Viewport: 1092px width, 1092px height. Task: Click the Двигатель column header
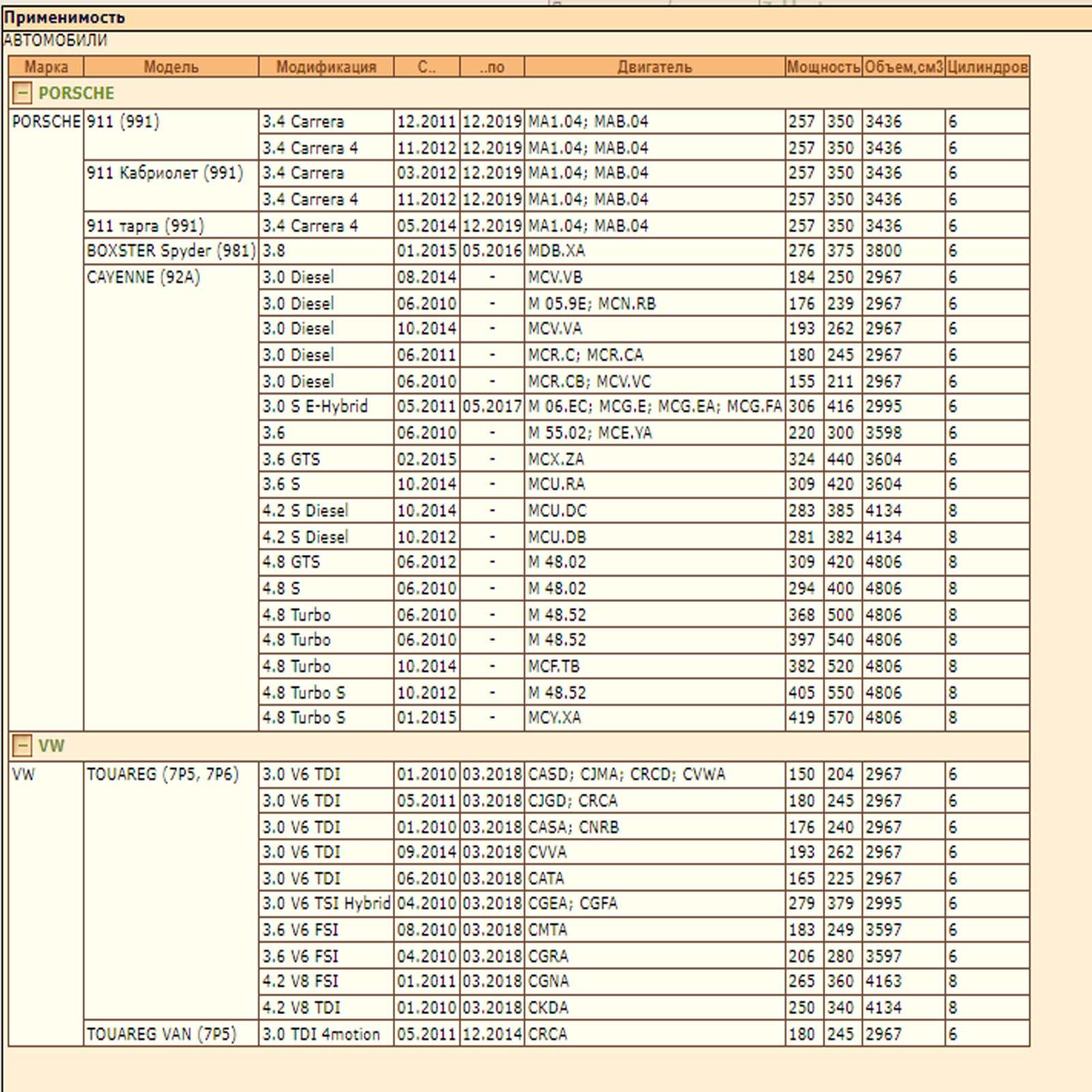coord(654,67)
